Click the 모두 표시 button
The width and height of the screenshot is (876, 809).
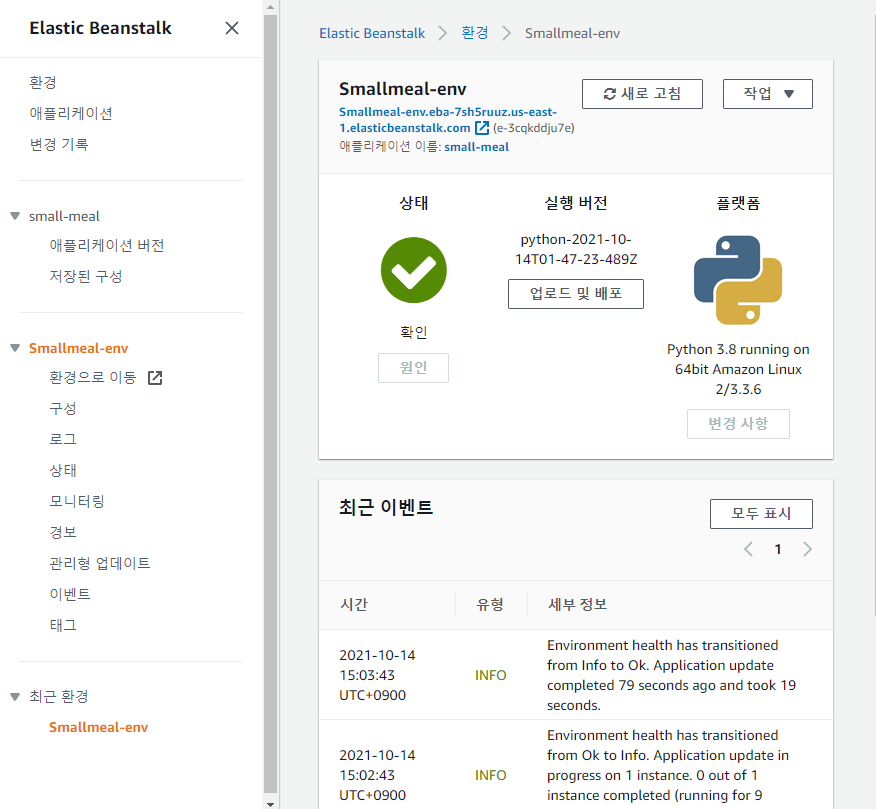tap(761, 514)
